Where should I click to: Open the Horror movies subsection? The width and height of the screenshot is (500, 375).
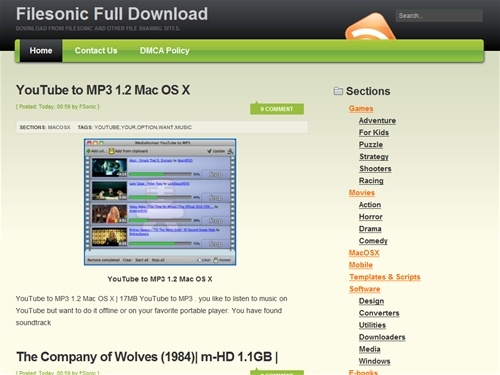click(x=371, y=217)
